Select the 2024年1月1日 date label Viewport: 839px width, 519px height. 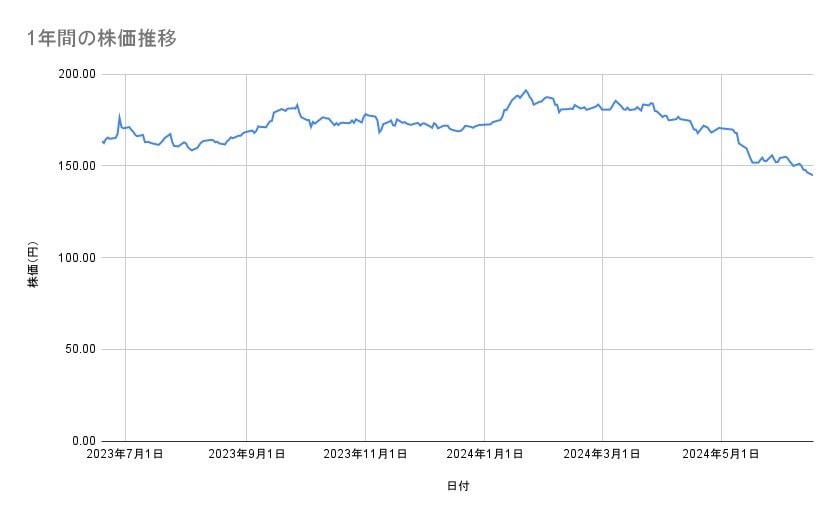point(484,455)
